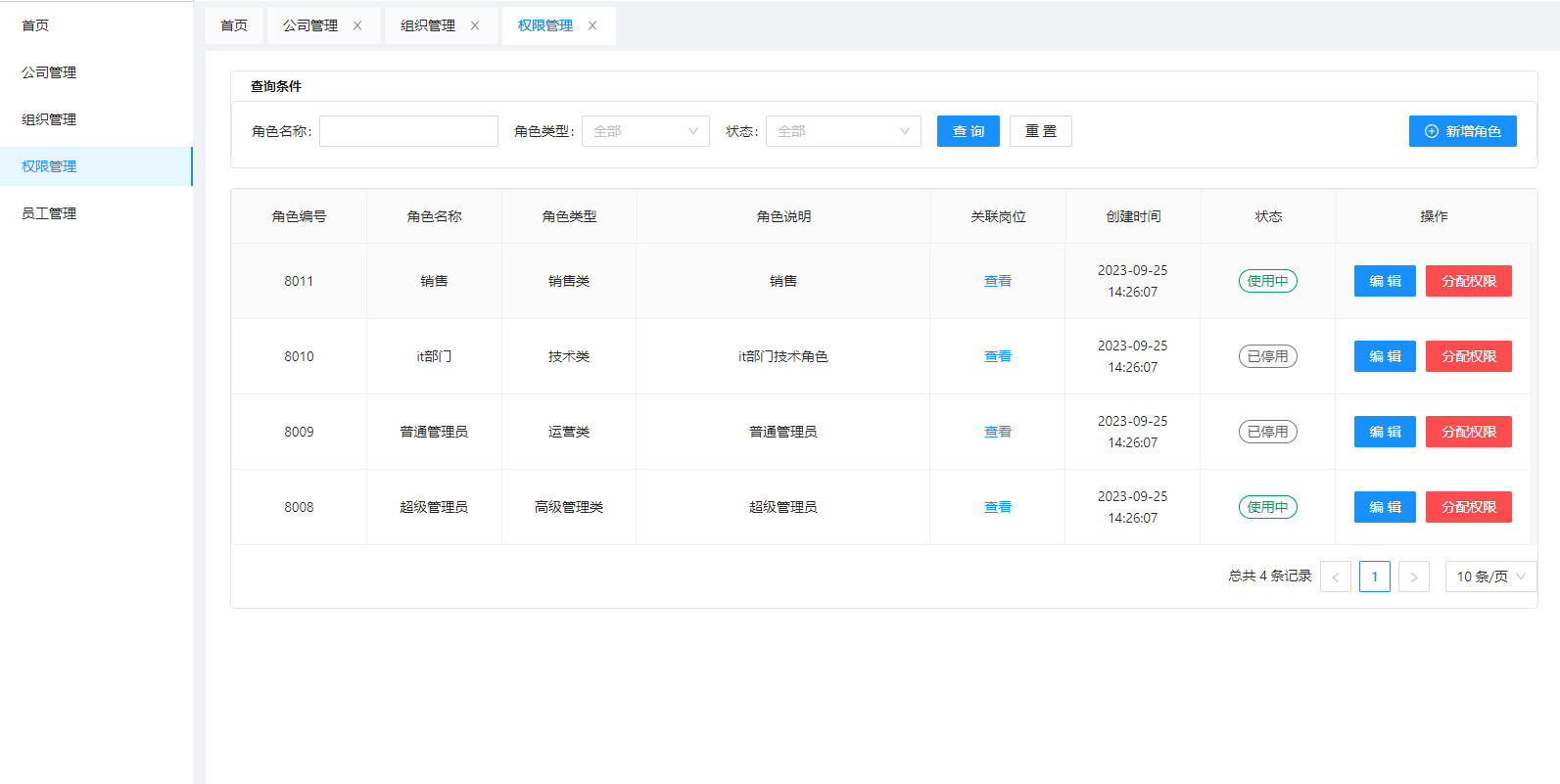1560x784 pixels.
Task: Close the 公司管理 tab
Action: pyautogui.click(x=357, y=25)
